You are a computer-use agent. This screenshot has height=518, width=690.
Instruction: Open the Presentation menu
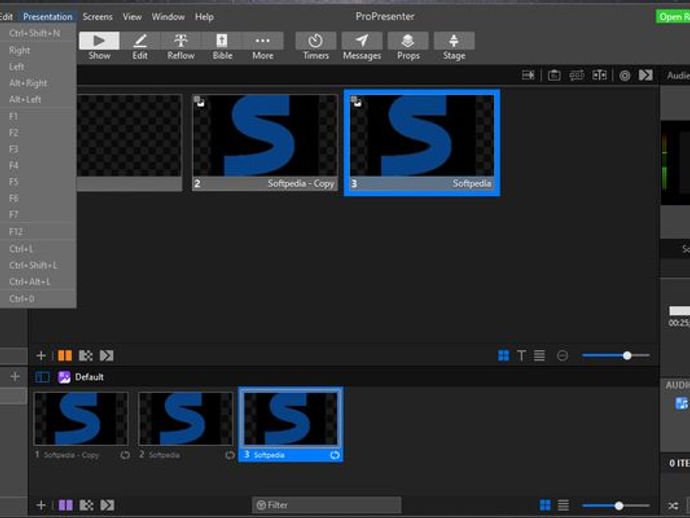point(48,17)
